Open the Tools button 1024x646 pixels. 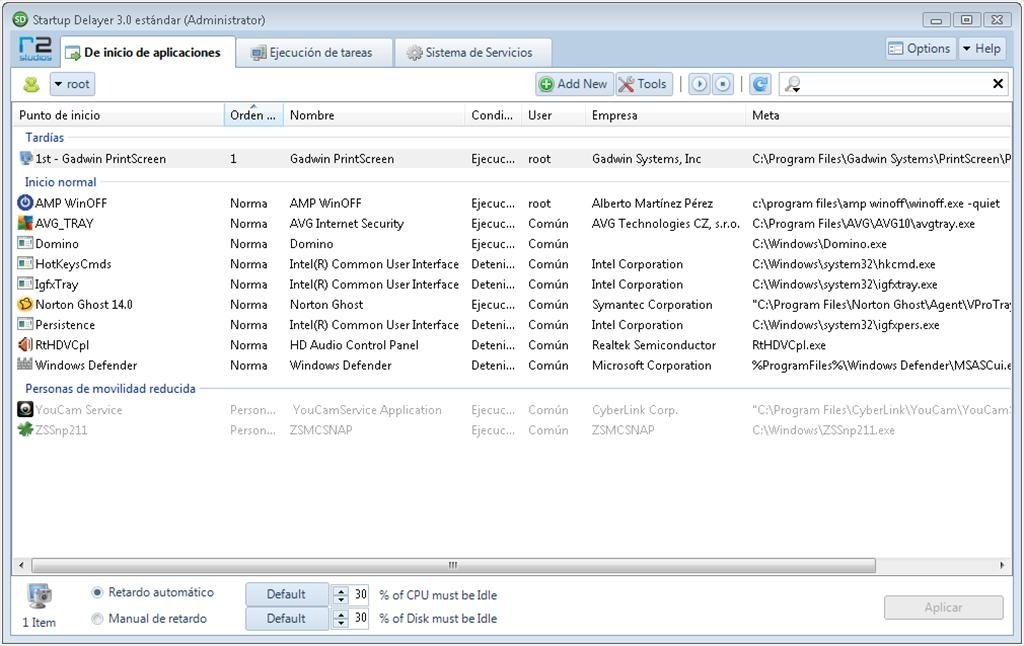point(644,84)
